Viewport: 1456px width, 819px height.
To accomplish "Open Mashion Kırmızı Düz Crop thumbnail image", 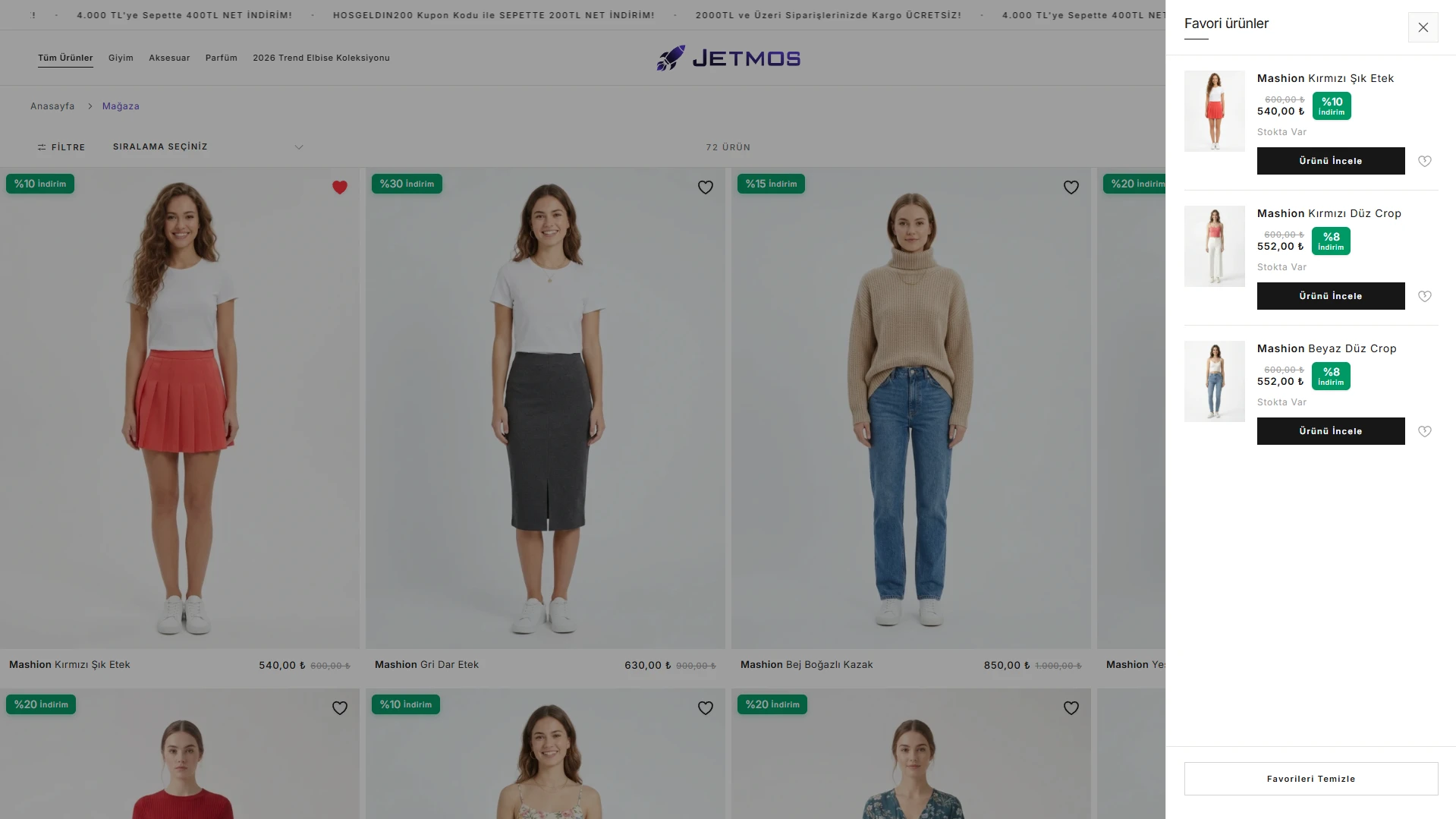I will [1214, 246].
